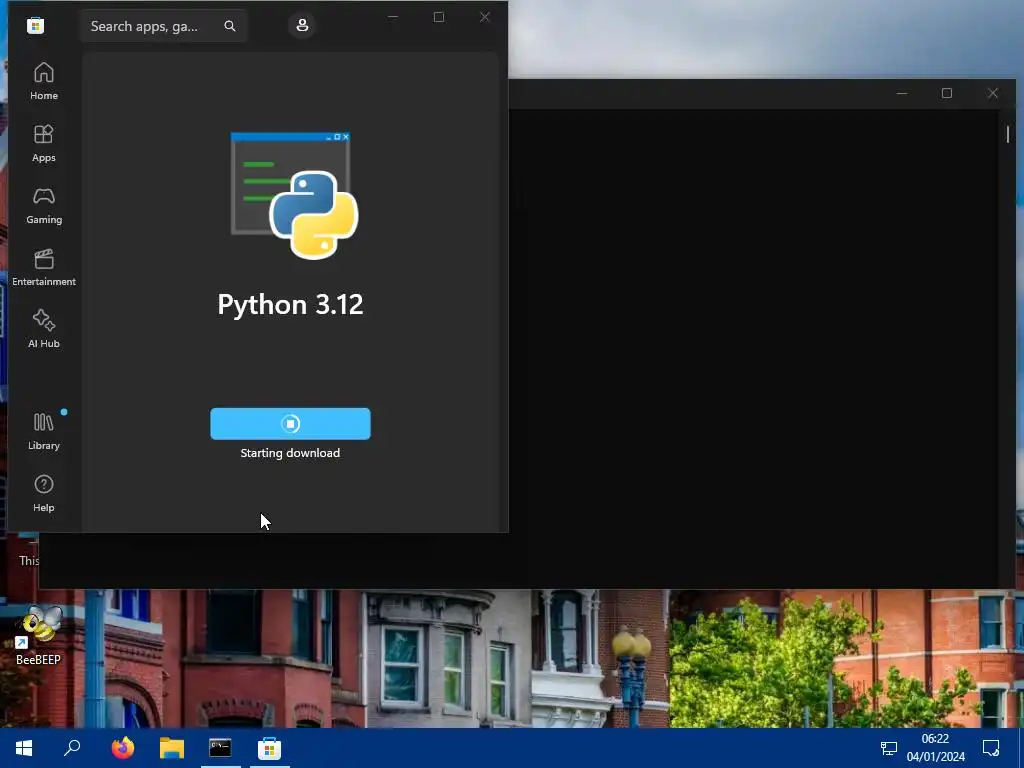
Task: Close the Microsoft Store window
Action: click(x=485, y=17)
